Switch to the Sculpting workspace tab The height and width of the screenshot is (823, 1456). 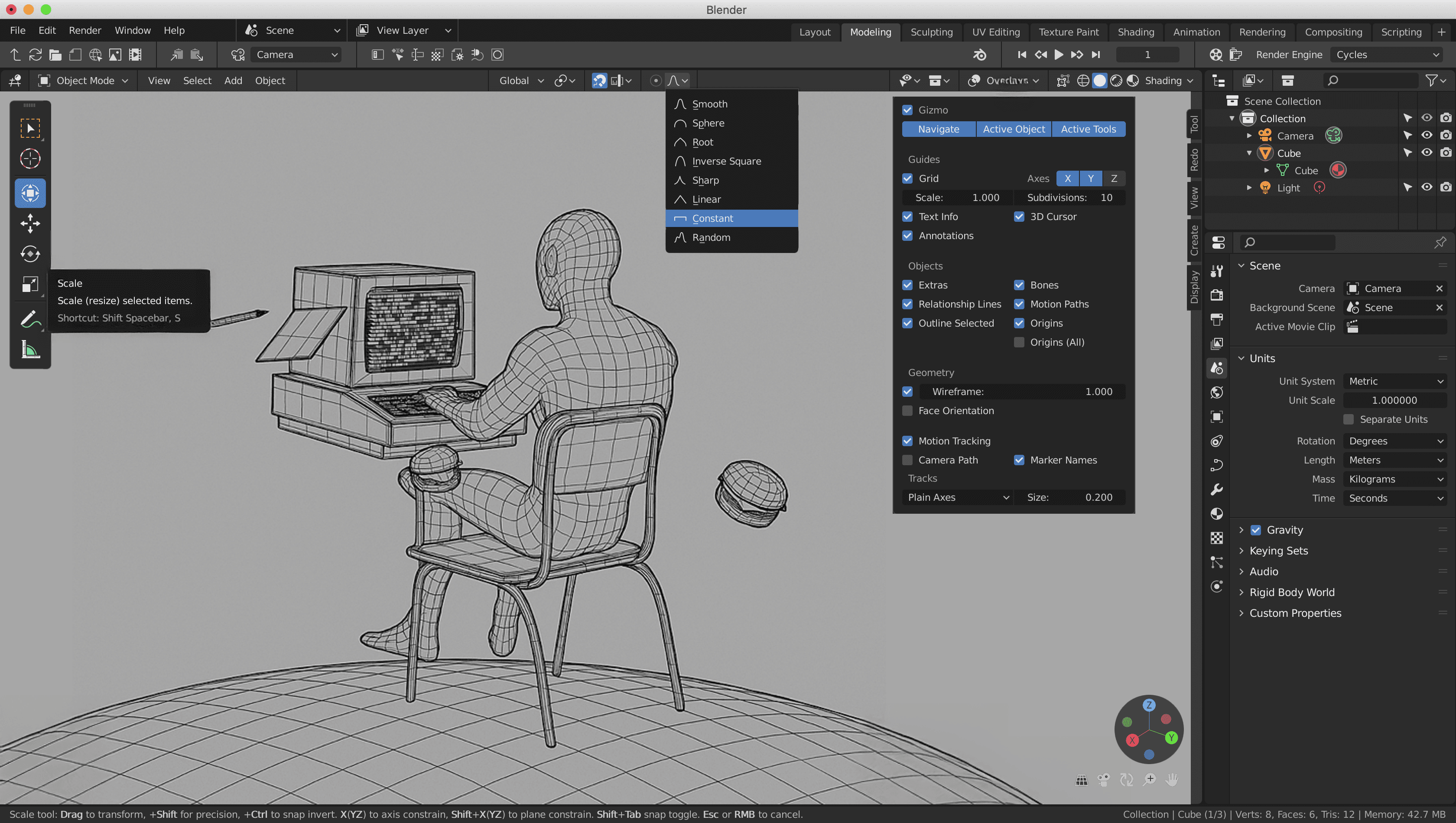tap(931, 32)
